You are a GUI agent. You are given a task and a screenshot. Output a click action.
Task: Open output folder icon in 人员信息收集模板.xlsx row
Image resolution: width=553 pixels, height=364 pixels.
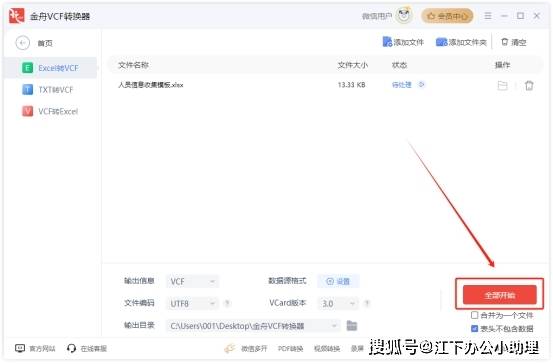pyautogui.click(x=503, y=85)
